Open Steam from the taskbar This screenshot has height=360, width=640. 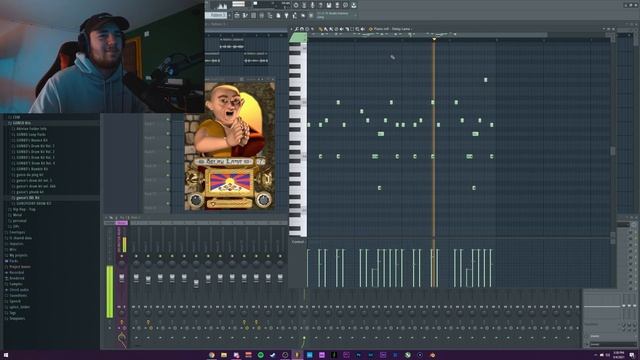[x=273, y=355]
